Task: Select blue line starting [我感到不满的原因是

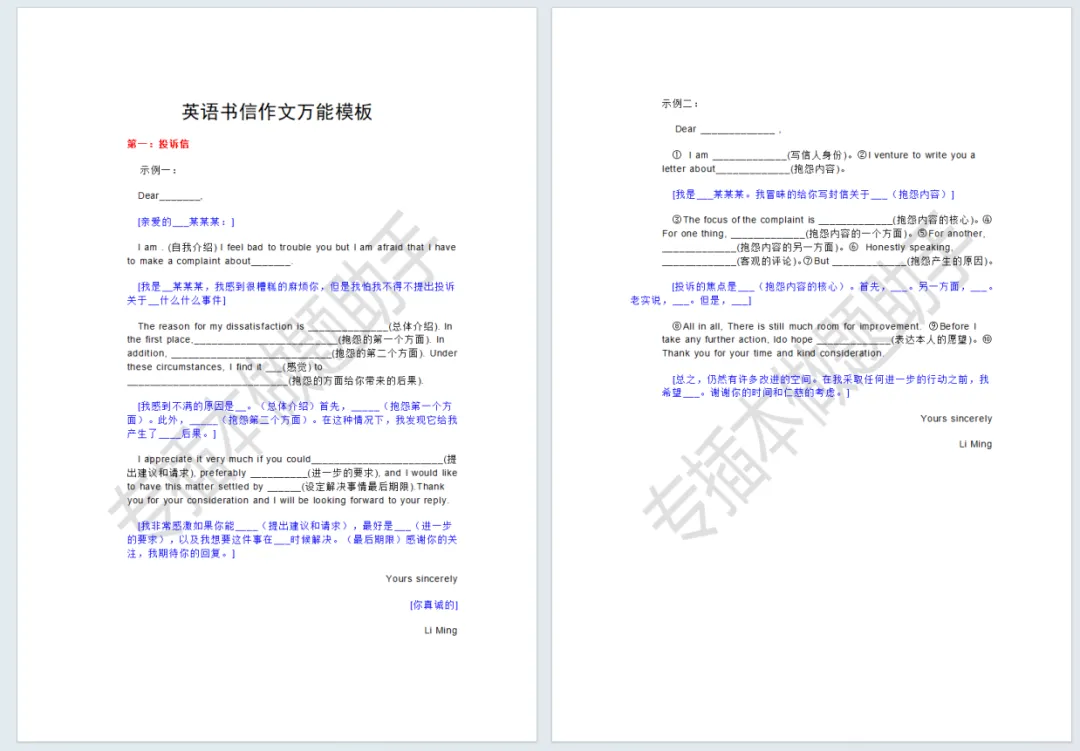Action: 295,407
